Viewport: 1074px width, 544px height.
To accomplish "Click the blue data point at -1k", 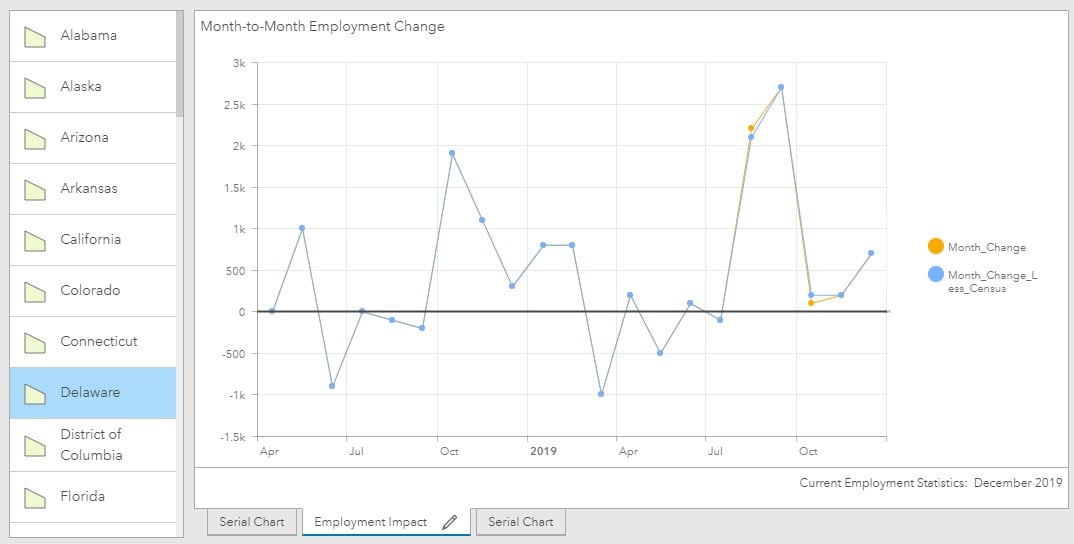I will [x=601, y=394].
